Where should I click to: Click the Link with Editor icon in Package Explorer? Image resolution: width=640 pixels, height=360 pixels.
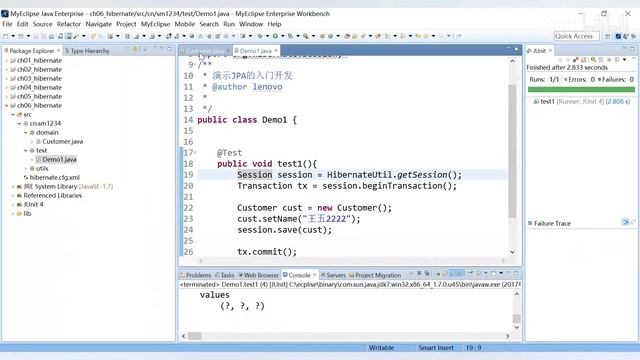136,49
